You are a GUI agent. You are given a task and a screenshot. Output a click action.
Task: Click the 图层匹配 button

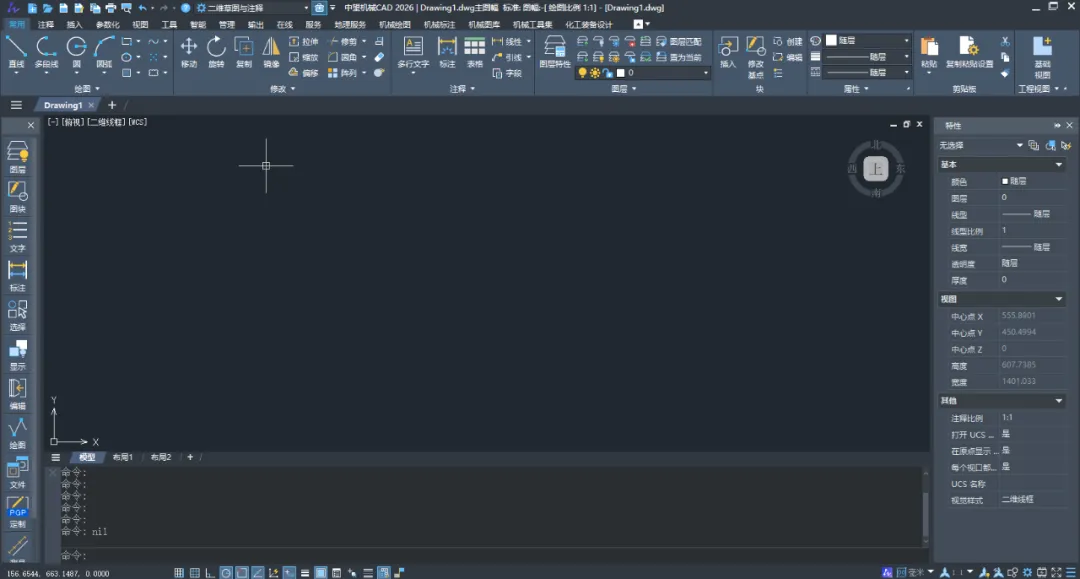679,41
